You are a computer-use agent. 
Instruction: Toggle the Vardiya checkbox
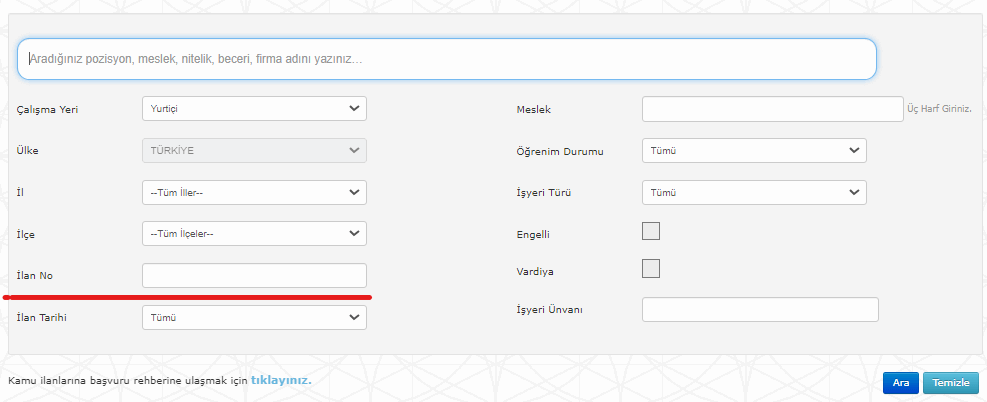[x=650, y=269]
